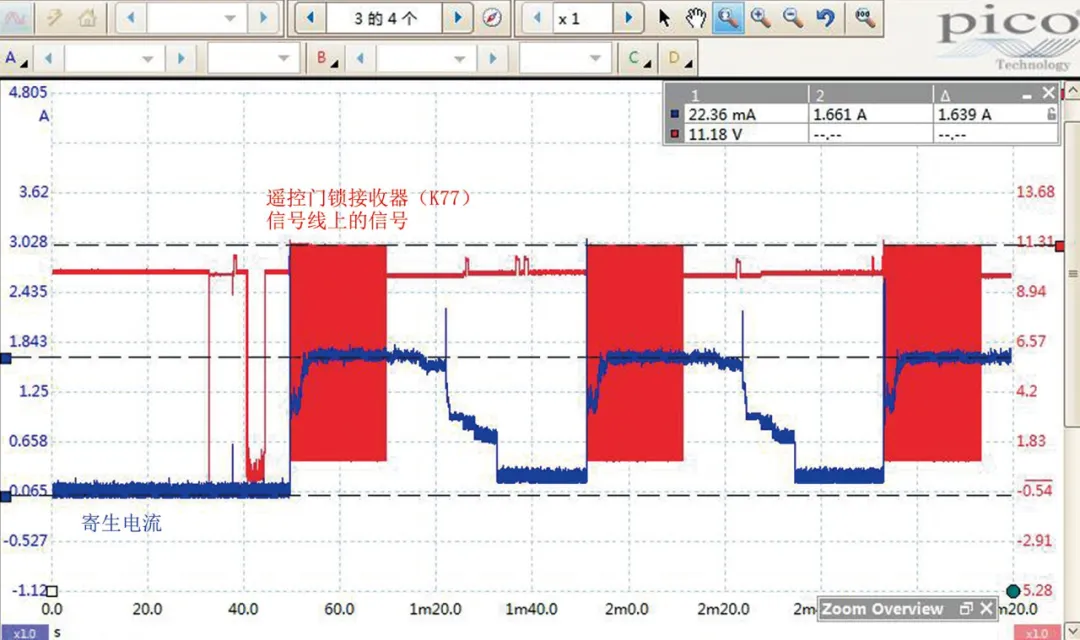Open the buffer navigator compass icon
Image resolution: width=1080 pixels, height=640 pixels.
pyautogui.click(x=492, y=18)
